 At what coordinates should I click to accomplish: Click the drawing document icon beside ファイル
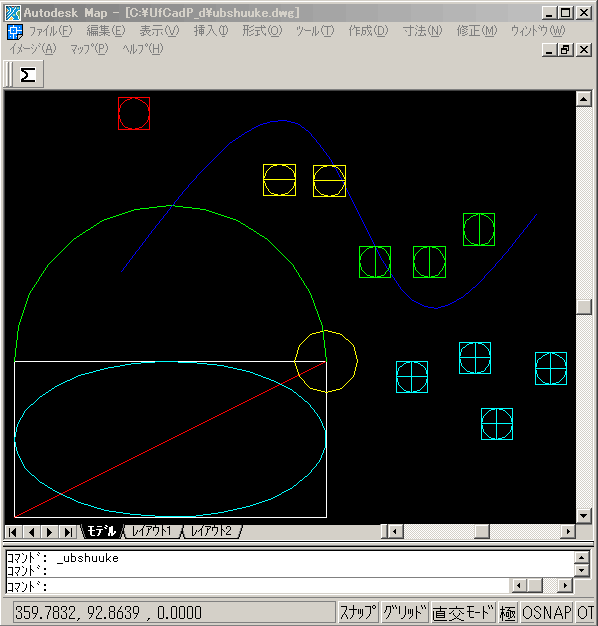(15, 32)
